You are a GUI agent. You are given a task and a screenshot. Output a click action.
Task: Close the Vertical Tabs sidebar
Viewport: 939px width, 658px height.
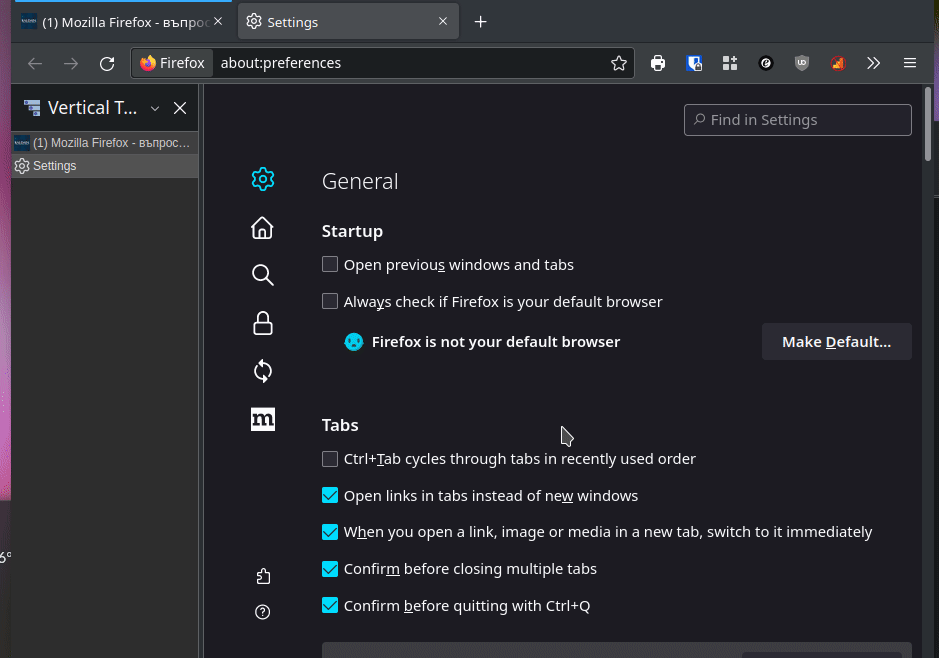(180, 108)
